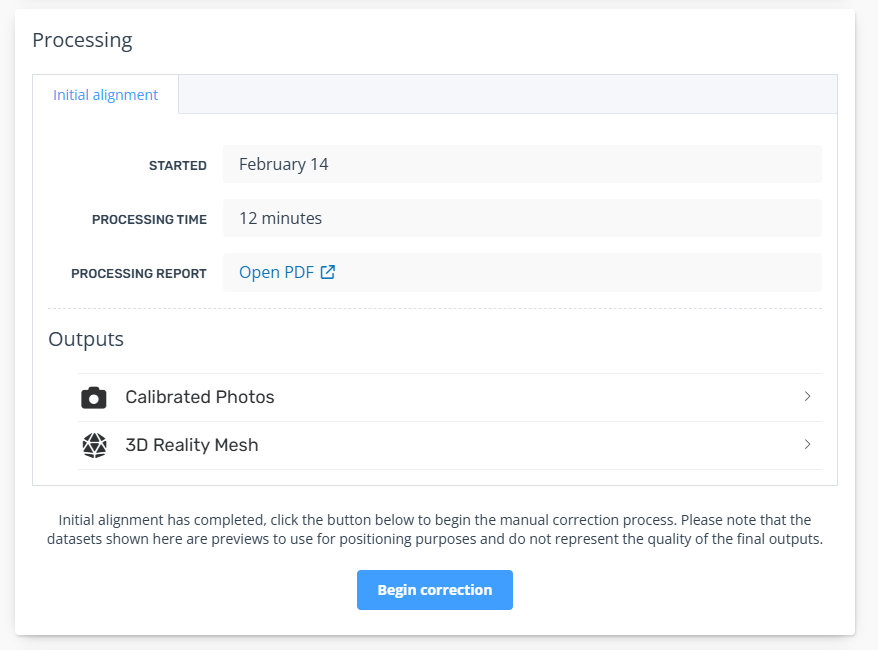Click the camera icon for Calibrated Photos
The width and height of the screenshot is (878, 650).
(94, 397)
